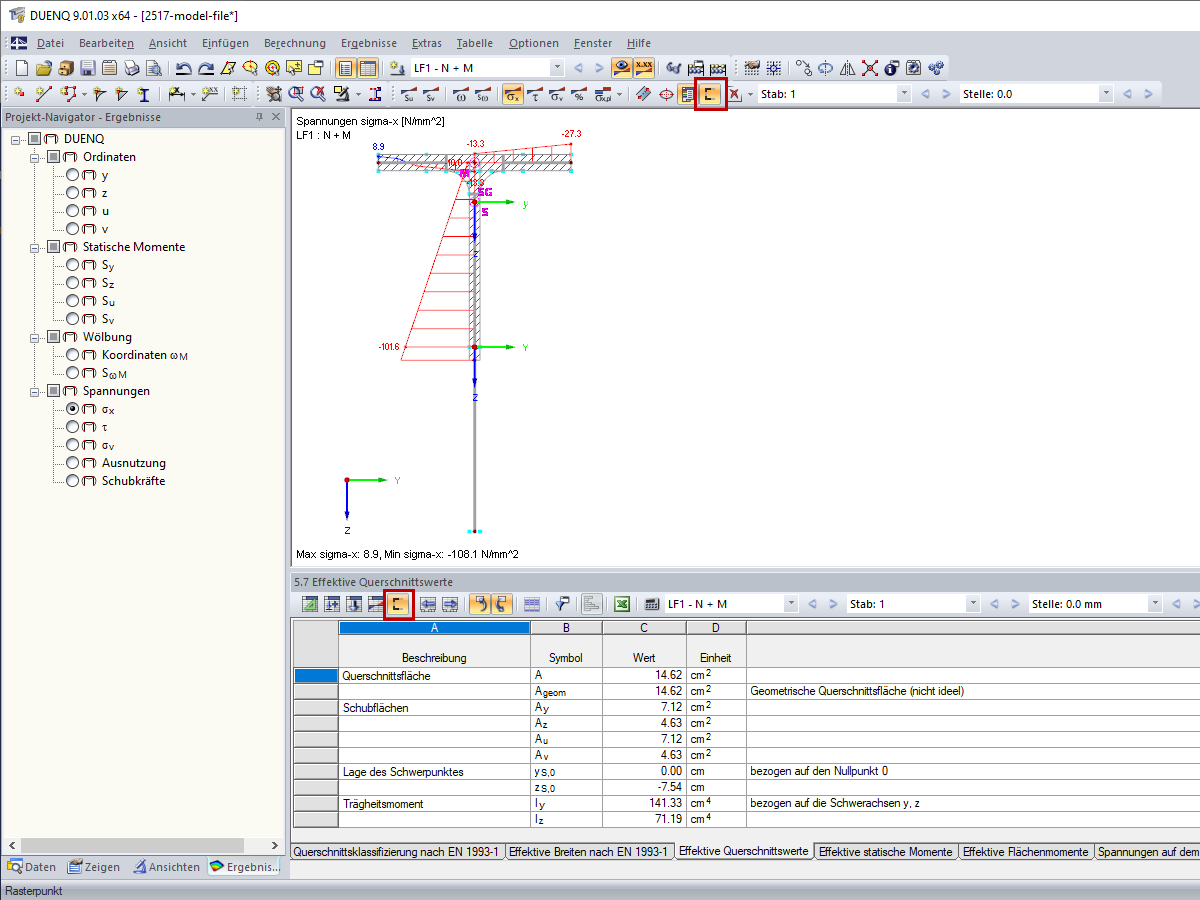1200x900 pixels.
Task: Collapse the DUENQ root node
Action: 17,139
